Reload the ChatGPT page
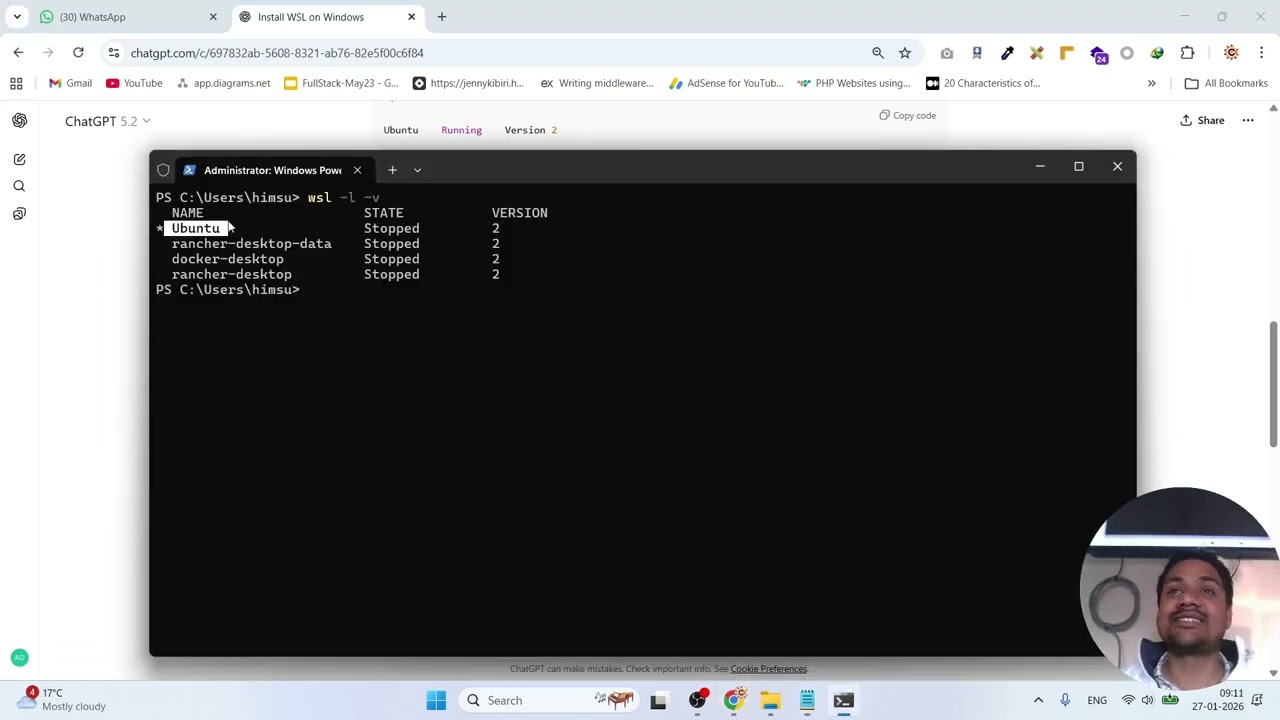 [x=78, y=53]
